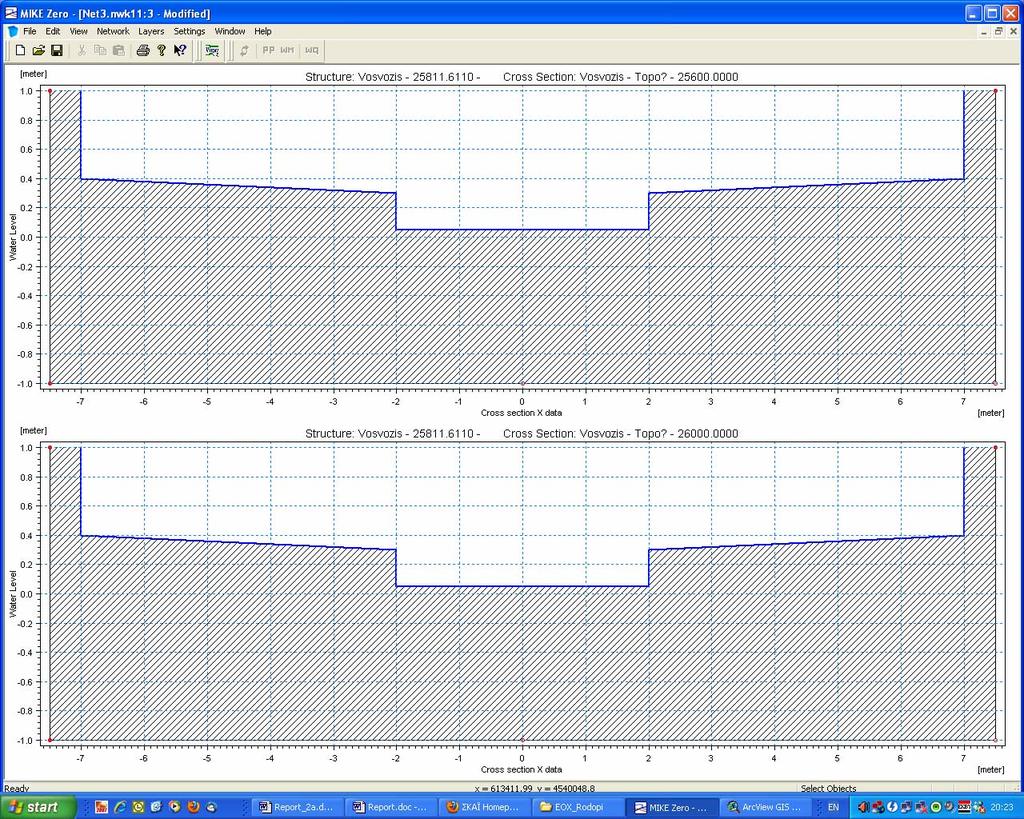Click the MIKE Zero document icon left of File
Screen dimensions: 1024x819
point(12,31)
